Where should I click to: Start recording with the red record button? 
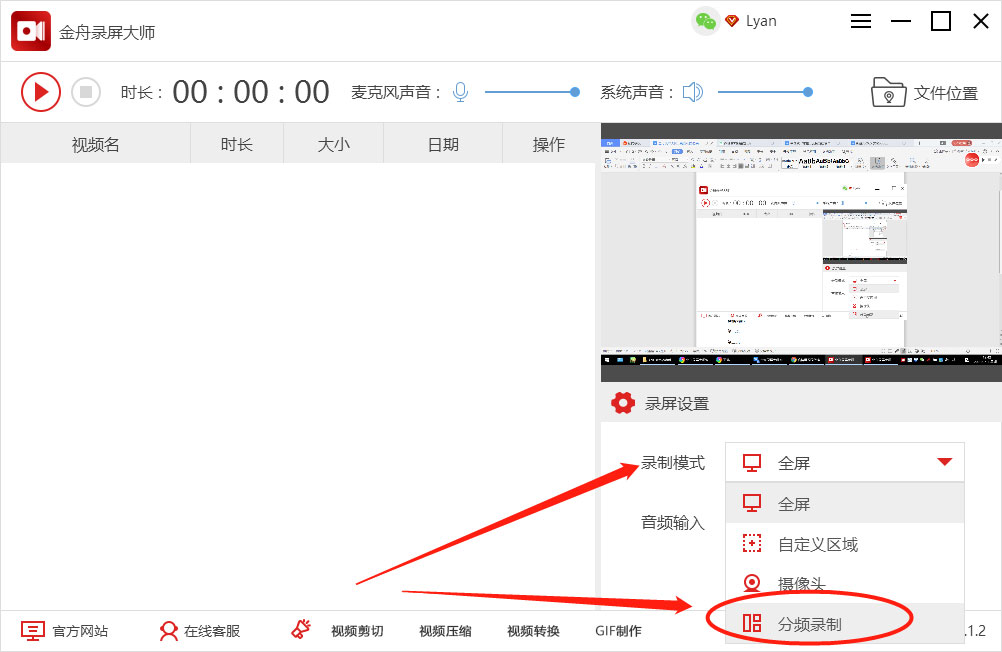41,91
